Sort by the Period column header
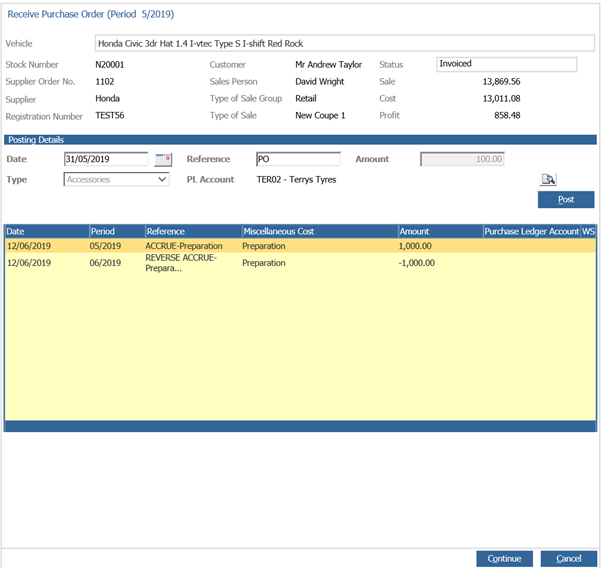Screen dimensions: 602x568 pos(117,231)
